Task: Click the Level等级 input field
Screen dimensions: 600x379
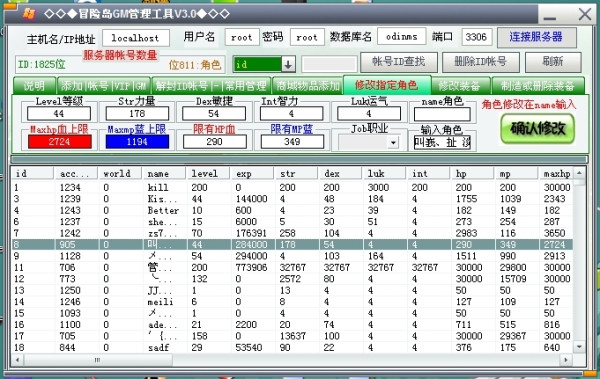Action: pos(59,114)
